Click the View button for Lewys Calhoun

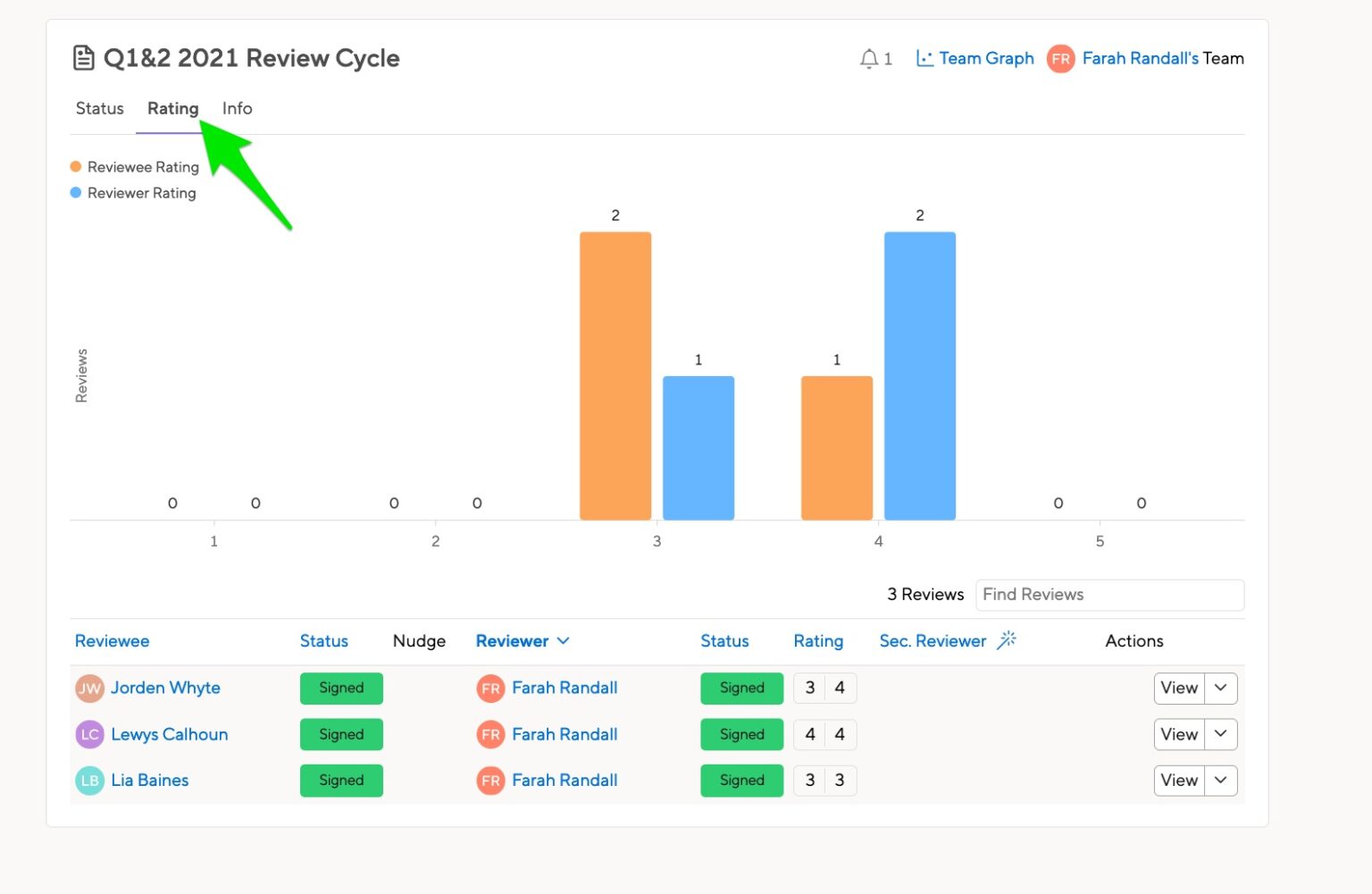pos(1178,734)
